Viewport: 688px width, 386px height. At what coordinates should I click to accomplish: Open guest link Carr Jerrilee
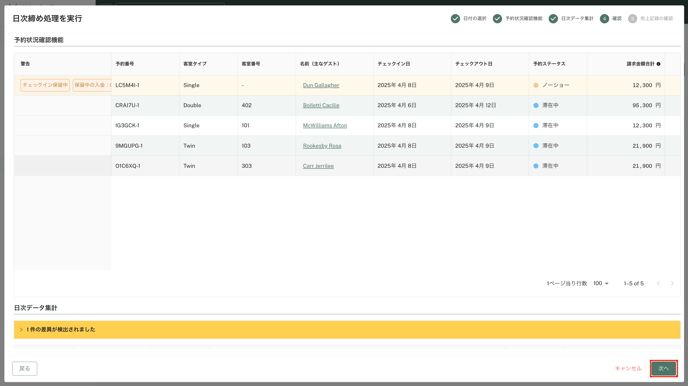click(x=318, y=166)
